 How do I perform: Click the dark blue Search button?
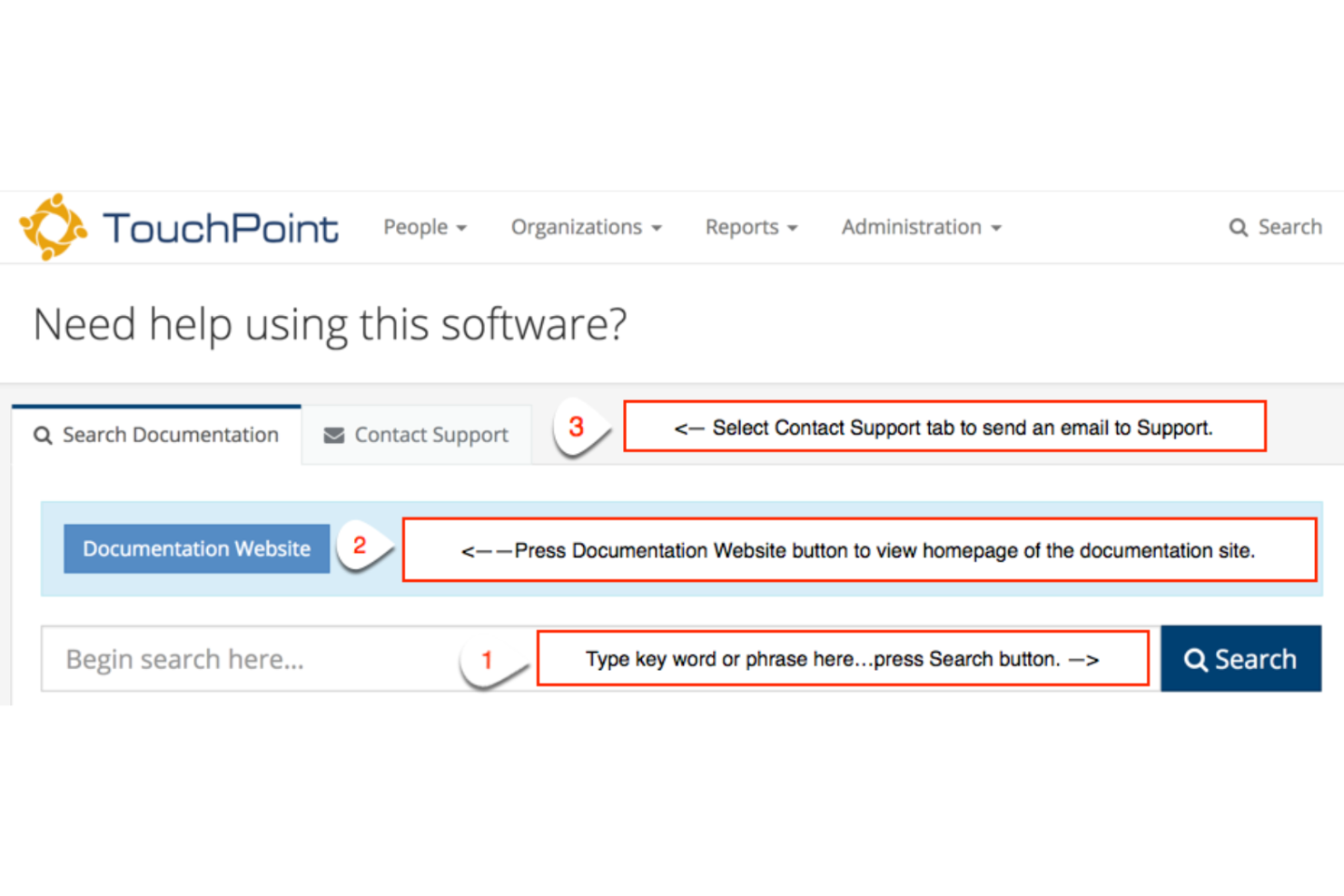[1240, 659]
